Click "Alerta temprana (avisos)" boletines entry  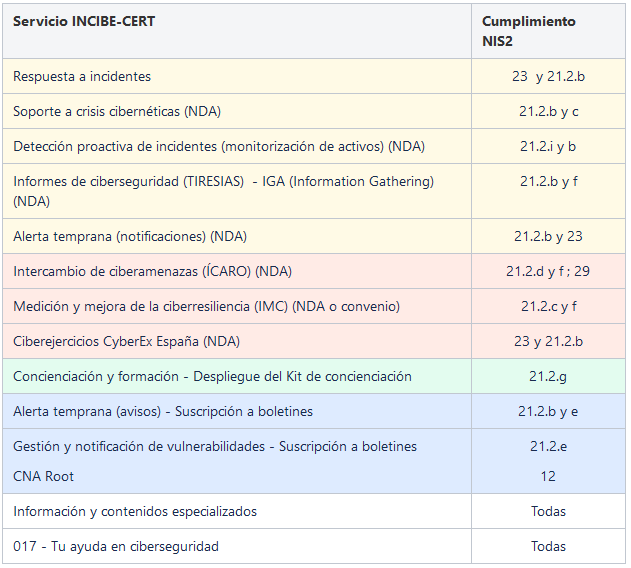[x=163, y=411]
